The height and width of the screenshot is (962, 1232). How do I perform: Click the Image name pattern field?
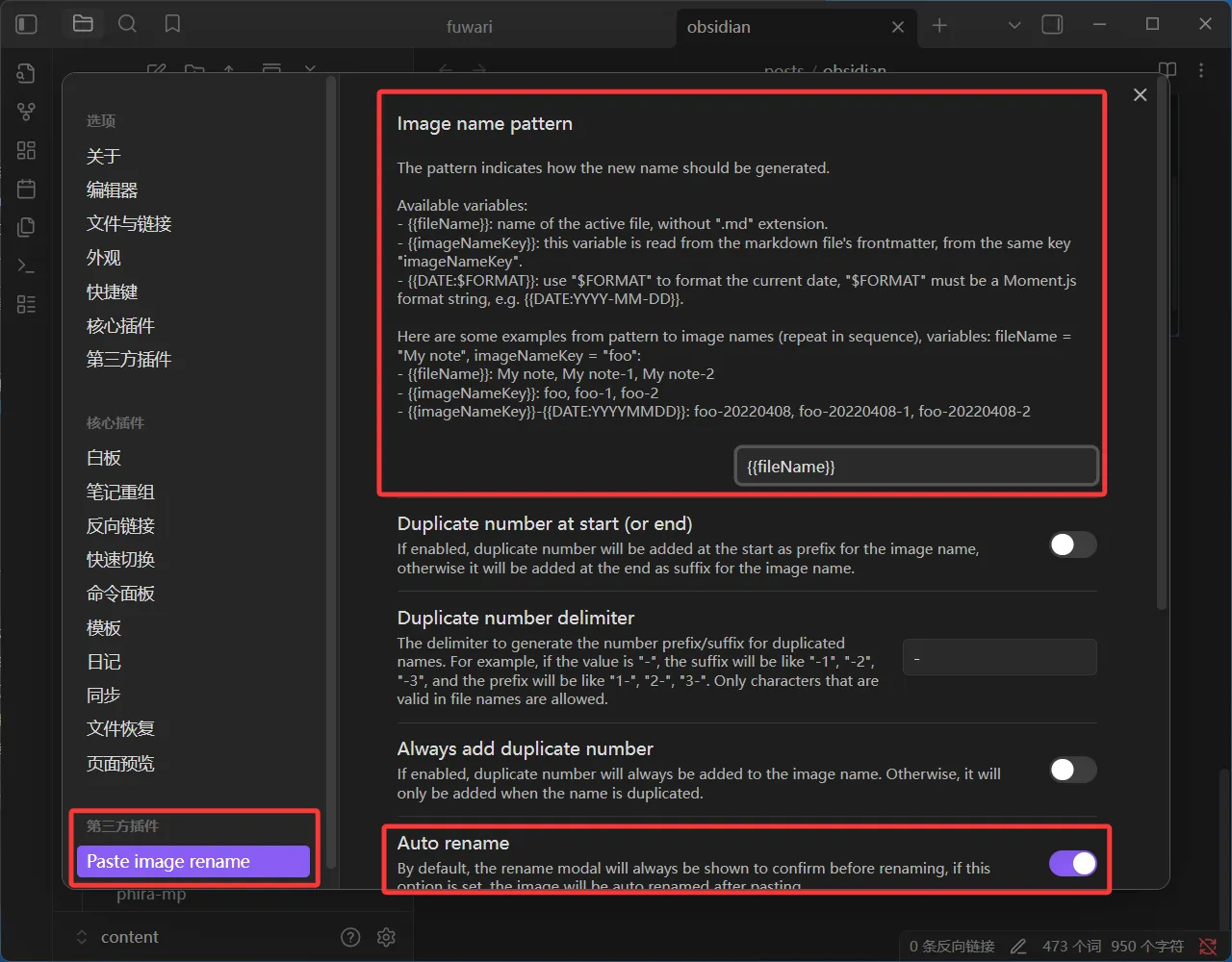pyautogui.click(x=915, y=467)
